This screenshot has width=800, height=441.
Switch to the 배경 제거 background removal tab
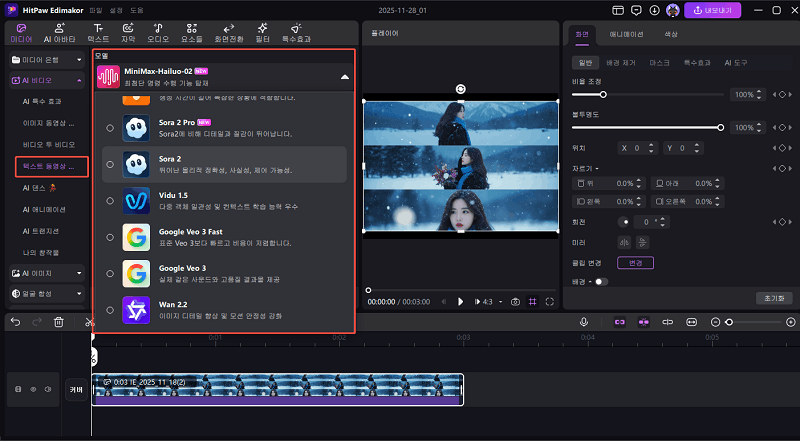point(620,63)
